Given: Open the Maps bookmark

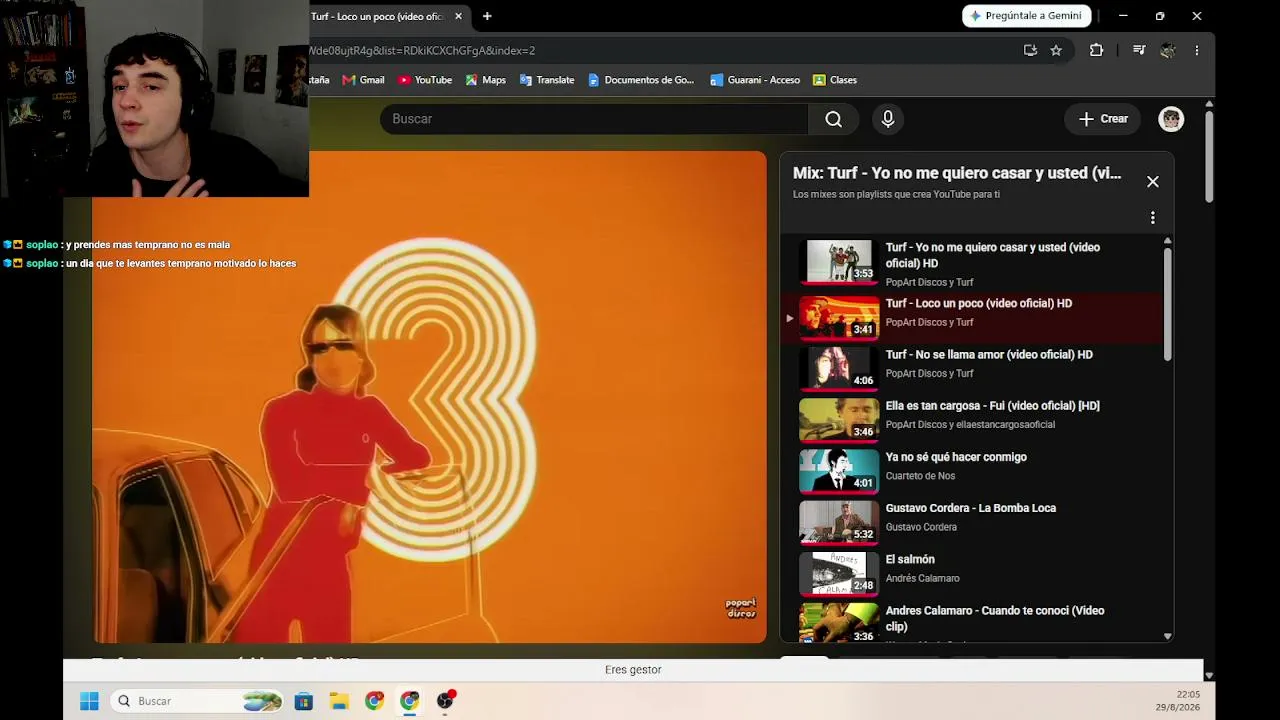Looking at the screenshot, I should pos(486,80).
